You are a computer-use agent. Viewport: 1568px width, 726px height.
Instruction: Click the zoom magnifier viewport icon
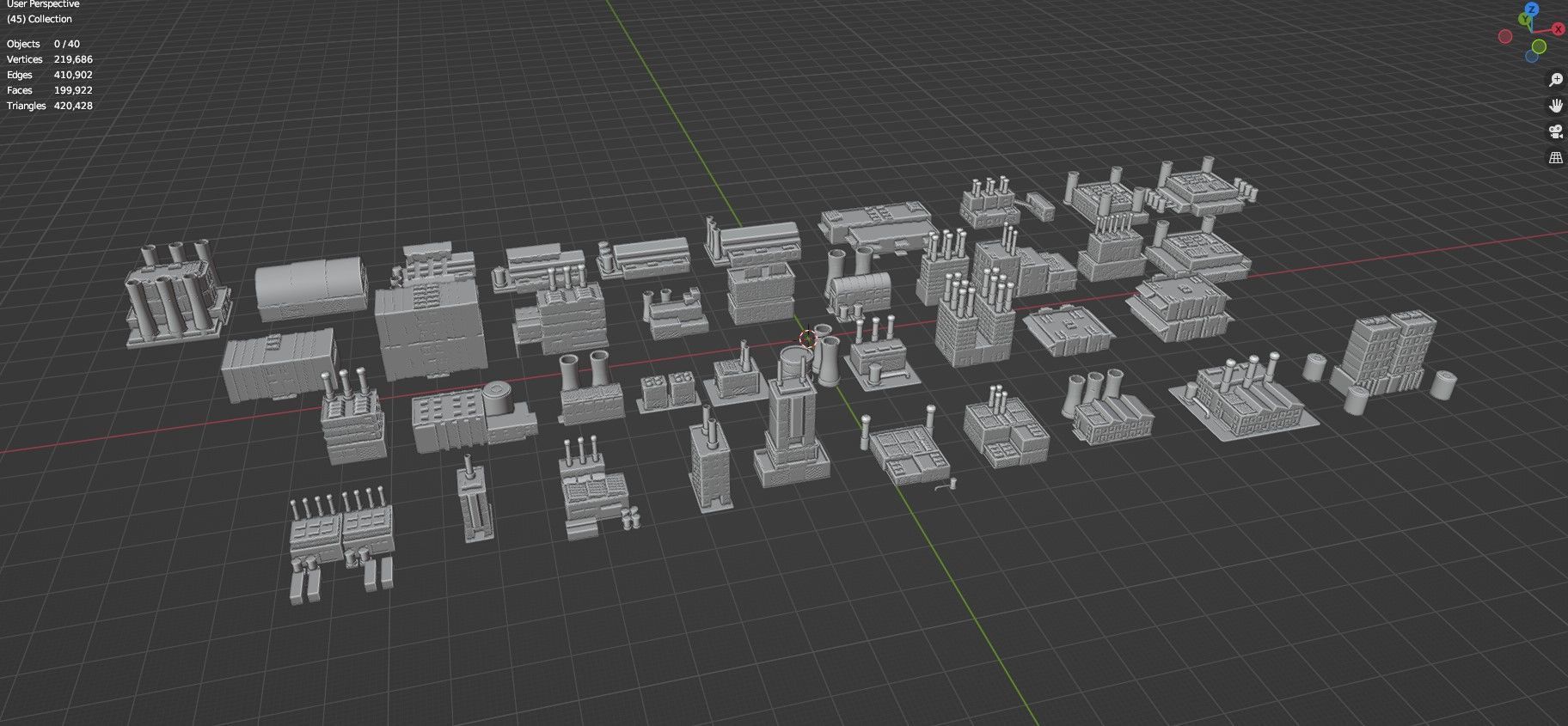click(x=1555, y=80)
